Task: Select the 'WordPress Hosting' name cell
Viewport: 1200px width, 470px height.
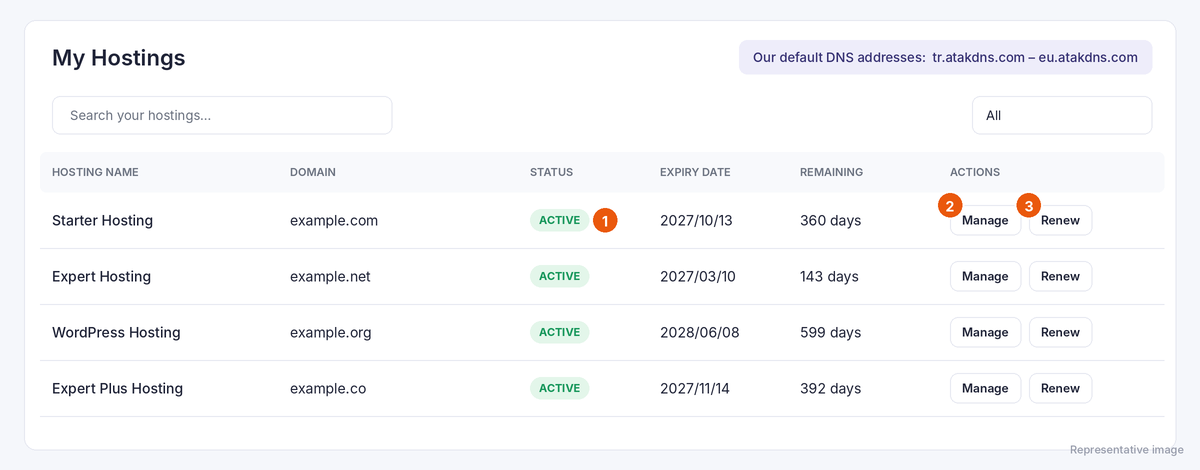Action: point(116,332)
